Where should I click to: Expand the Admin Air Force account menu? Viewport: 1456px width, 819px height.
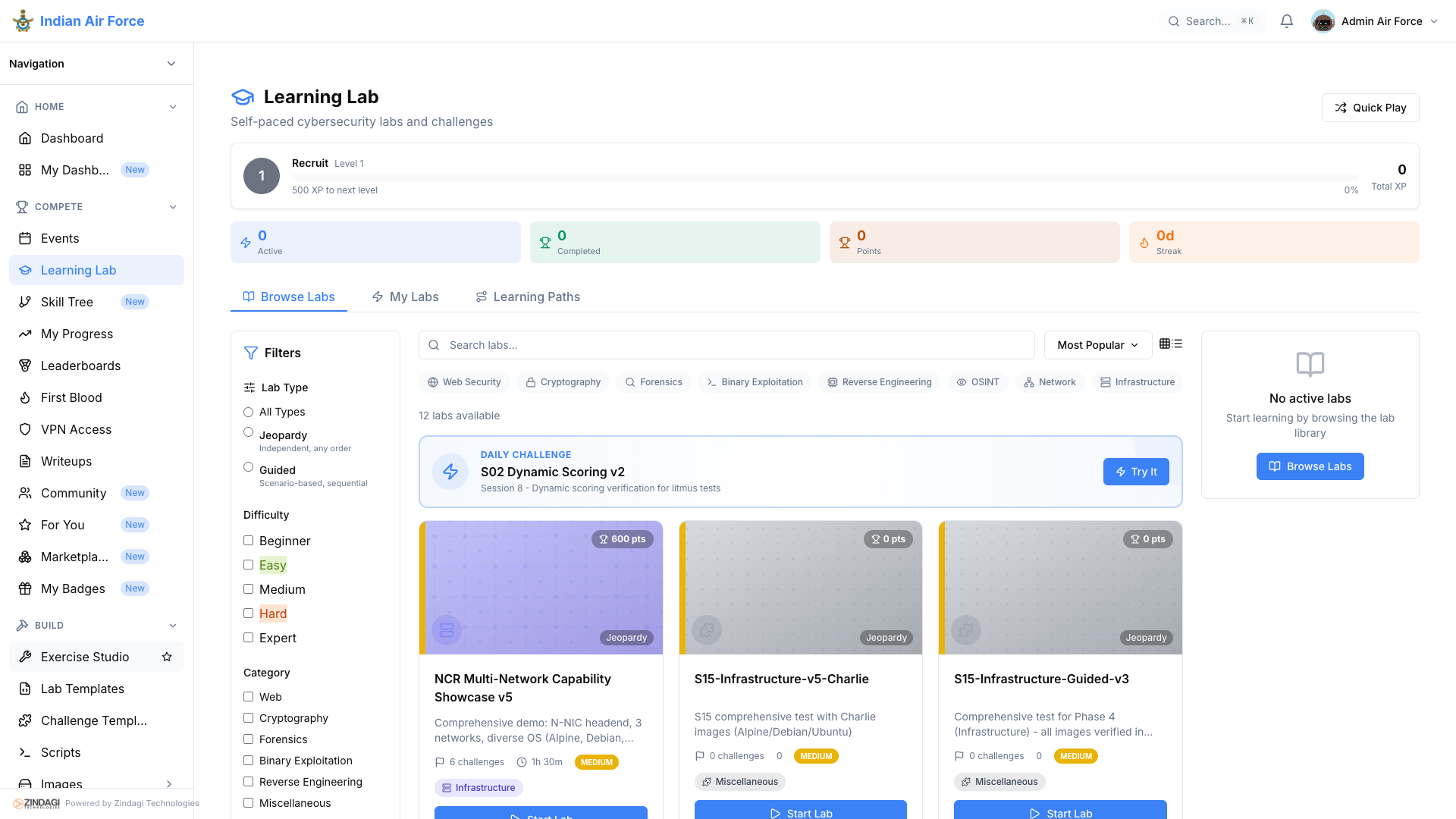pos(1374,21)
